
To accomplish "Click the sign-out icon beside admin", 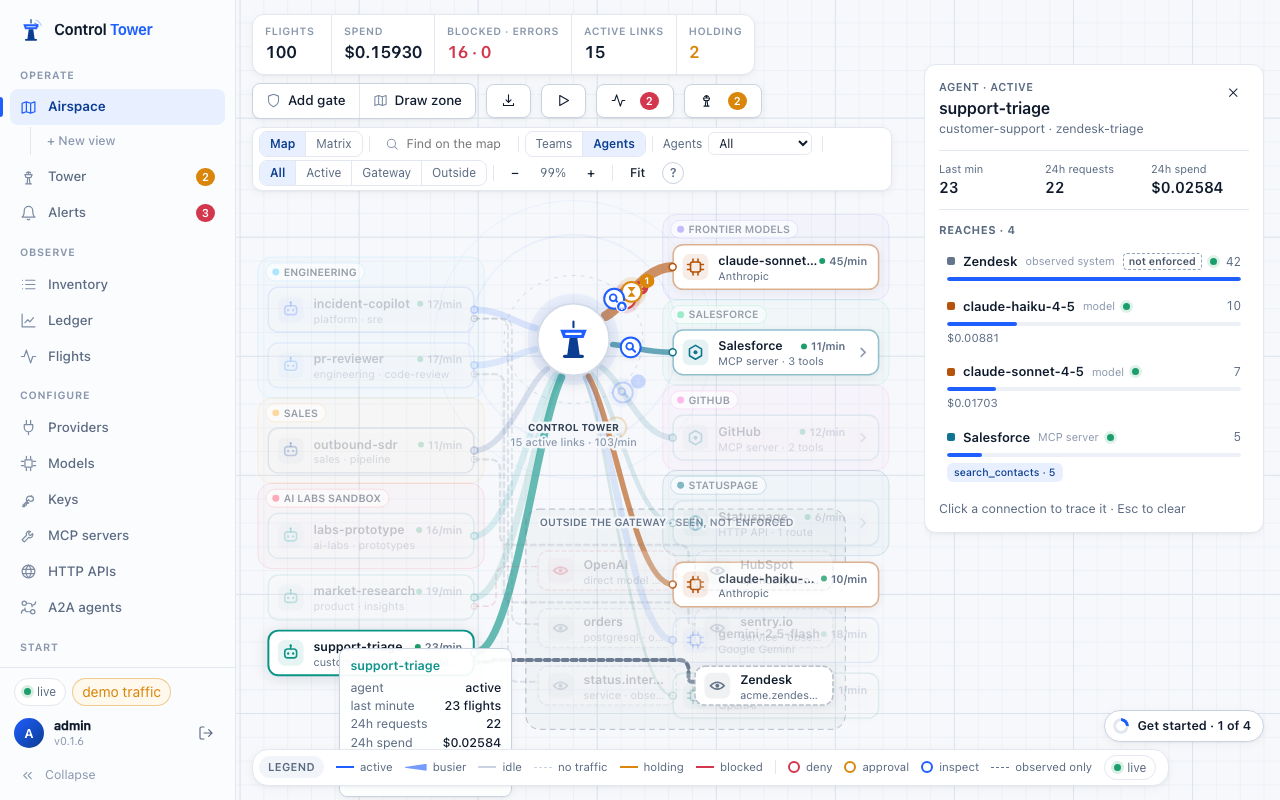I will [206, 733].
